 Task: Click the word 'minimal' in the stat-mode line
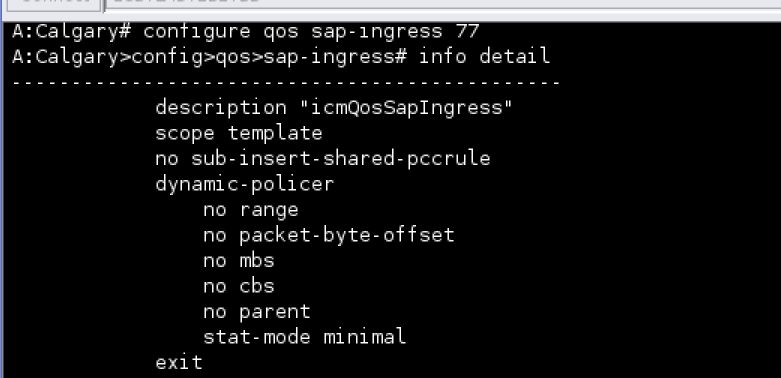coord(365,337)
